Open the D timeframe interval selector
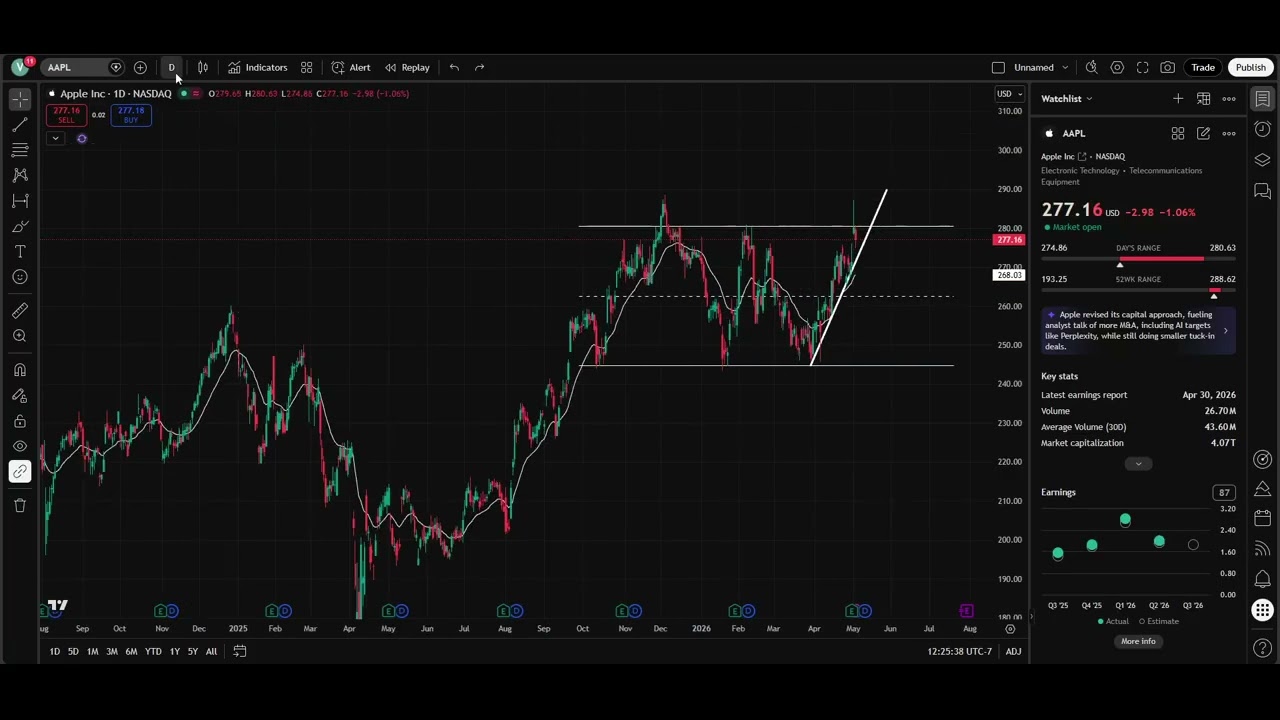This screenshot has width=1280, height=720. (171, 67)
